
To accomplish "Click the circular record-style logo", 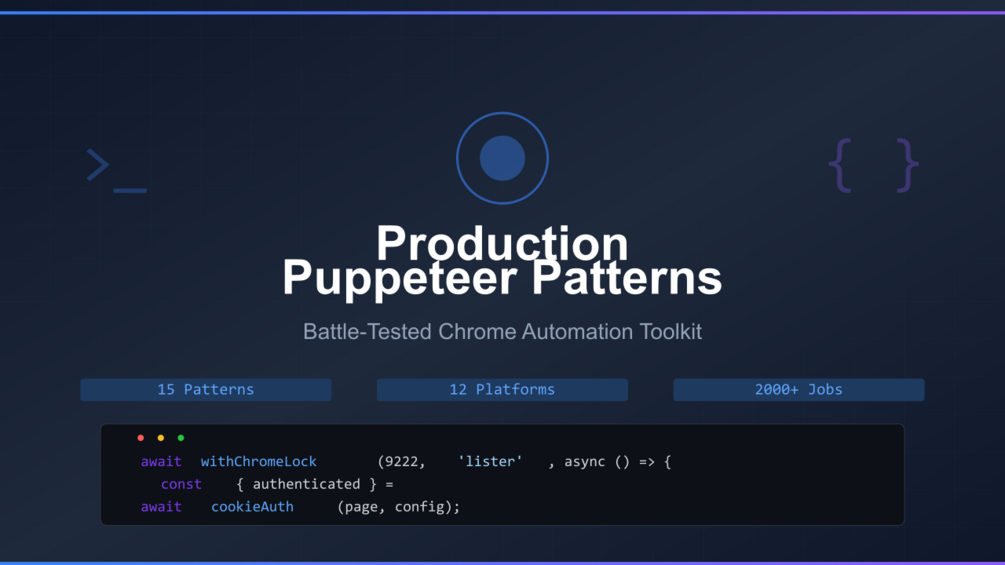I will point(502,158).
